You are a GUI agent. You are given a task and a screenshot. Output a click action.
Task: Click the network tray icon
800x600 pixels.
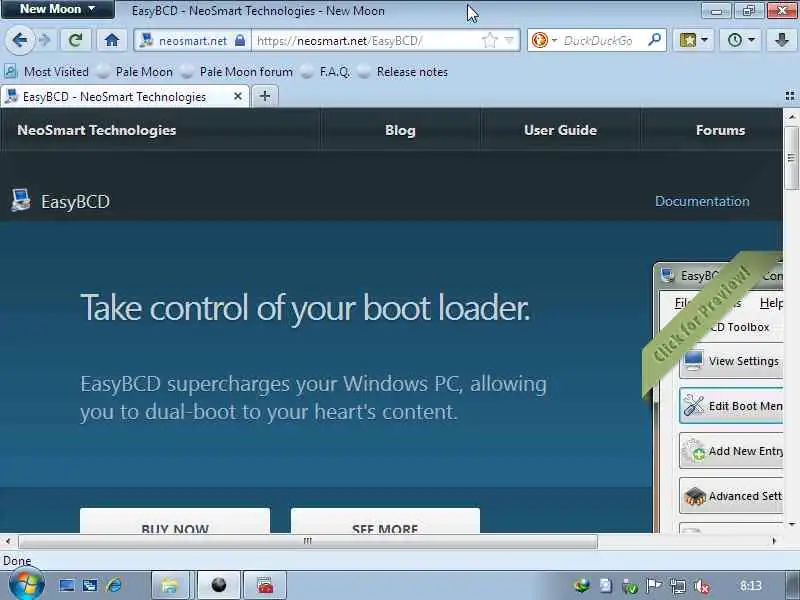tap(678, 586)
